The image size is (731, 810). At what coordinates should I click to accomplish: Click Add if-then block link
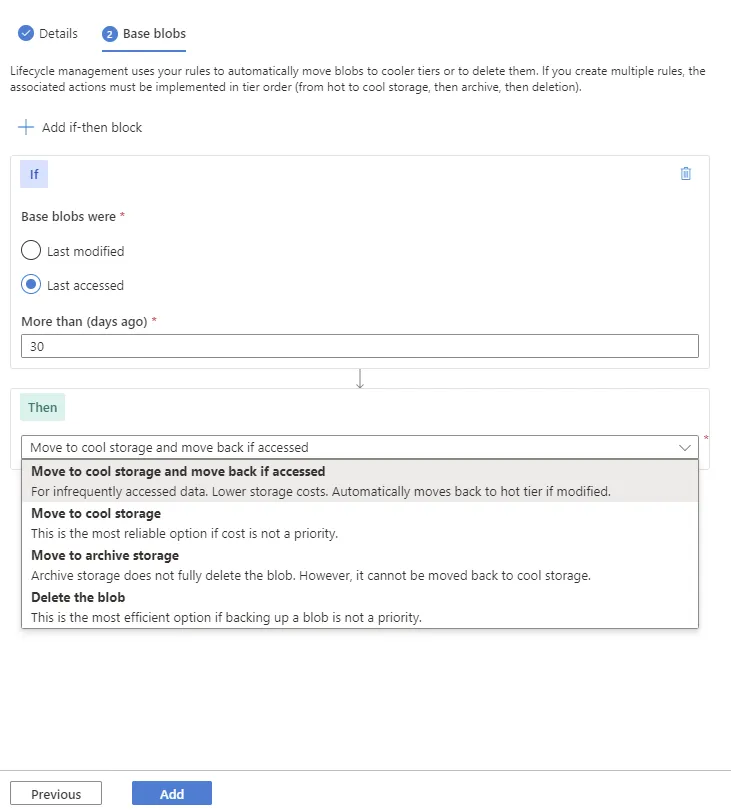92,127
